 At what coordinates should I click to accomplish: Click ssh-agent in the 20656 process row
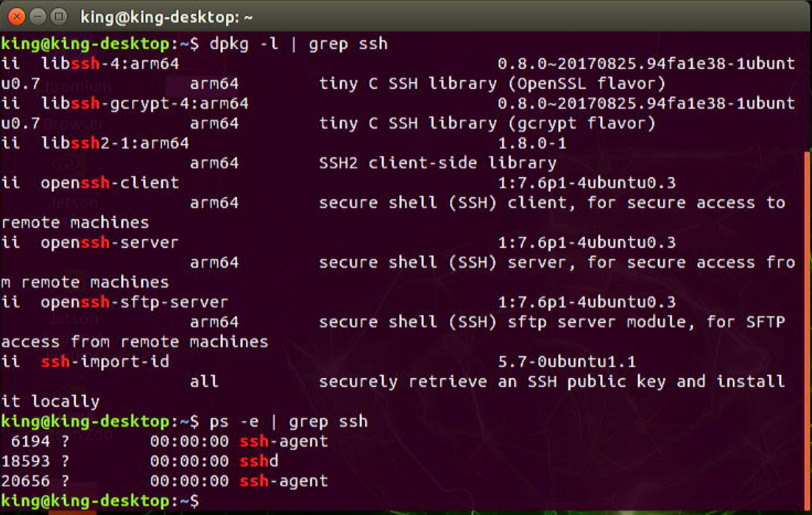click(284, 481)
